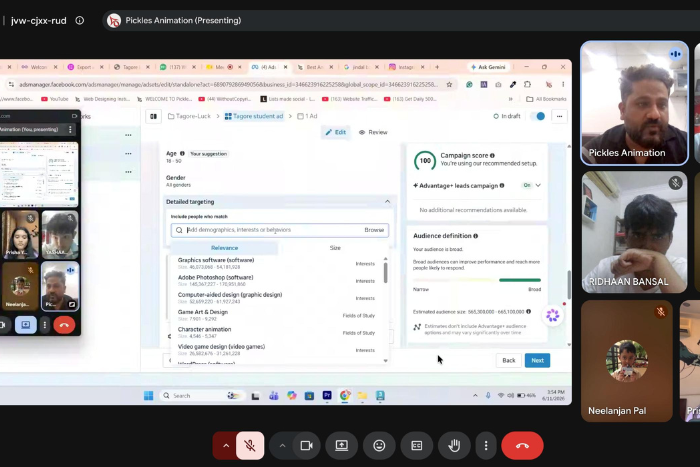
Task: Click Windows taskbar Search box
Action: click(200, 396)
